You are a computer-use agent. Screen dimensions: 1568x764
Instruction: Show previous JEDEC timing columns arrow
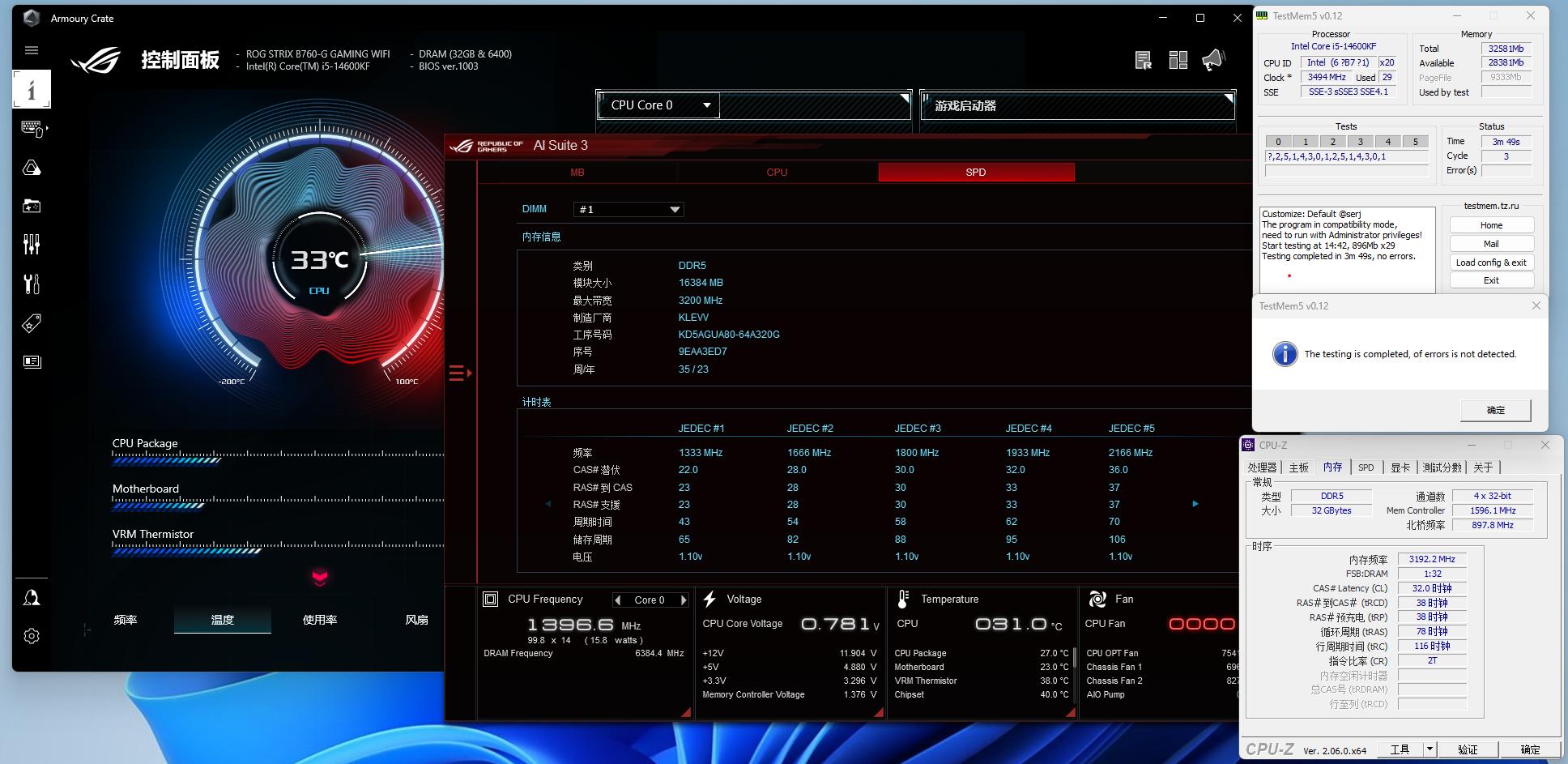548,504
